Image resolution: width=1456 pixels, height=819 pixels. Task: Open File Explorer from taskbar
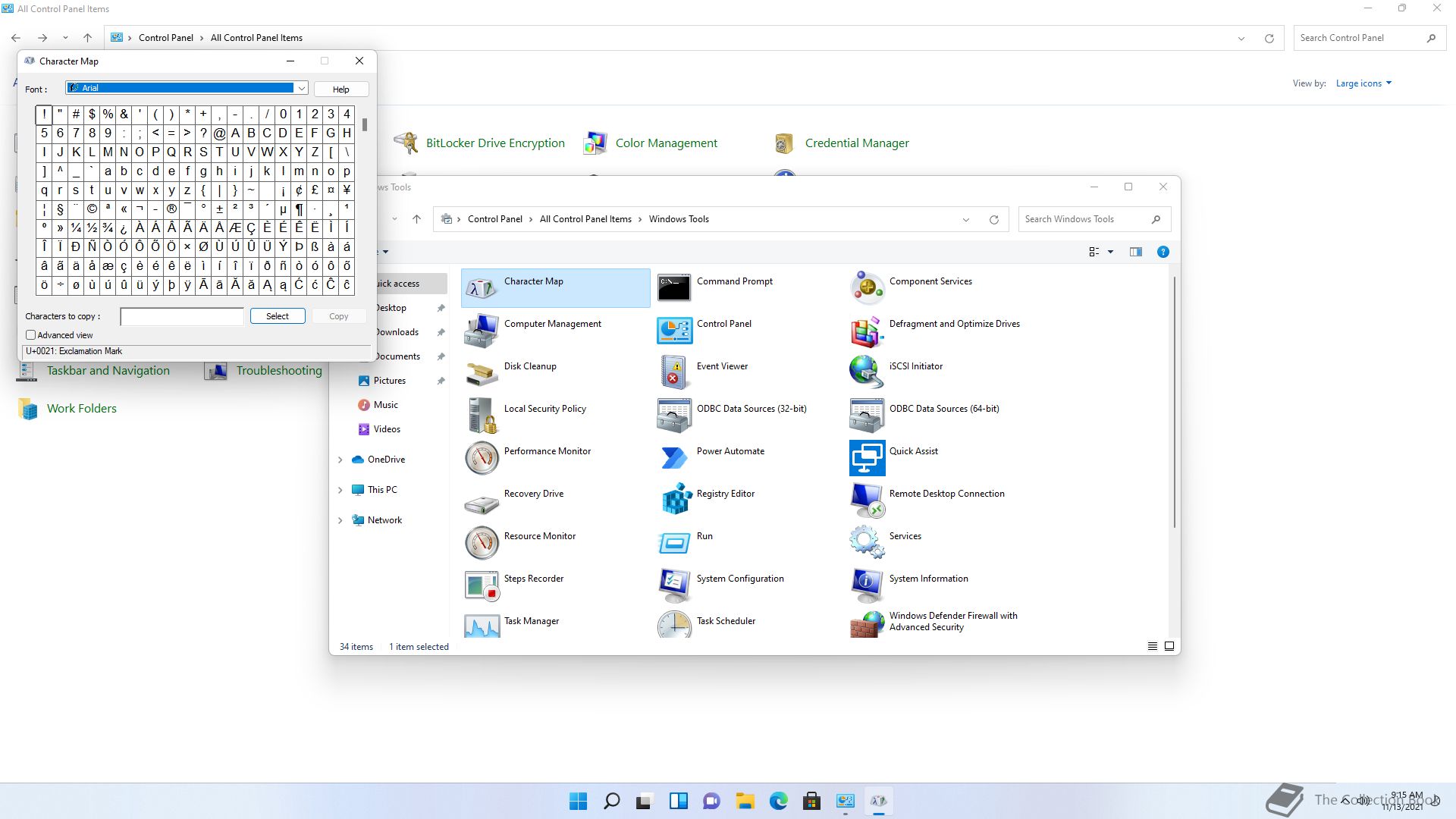coord(745,801)
